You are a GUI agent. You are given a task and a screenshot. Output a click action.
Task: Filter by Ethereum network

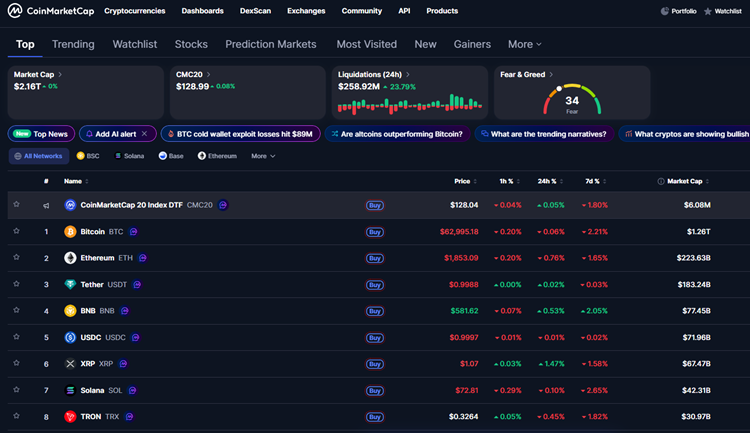pyautogui.click(x=218, y=156)
